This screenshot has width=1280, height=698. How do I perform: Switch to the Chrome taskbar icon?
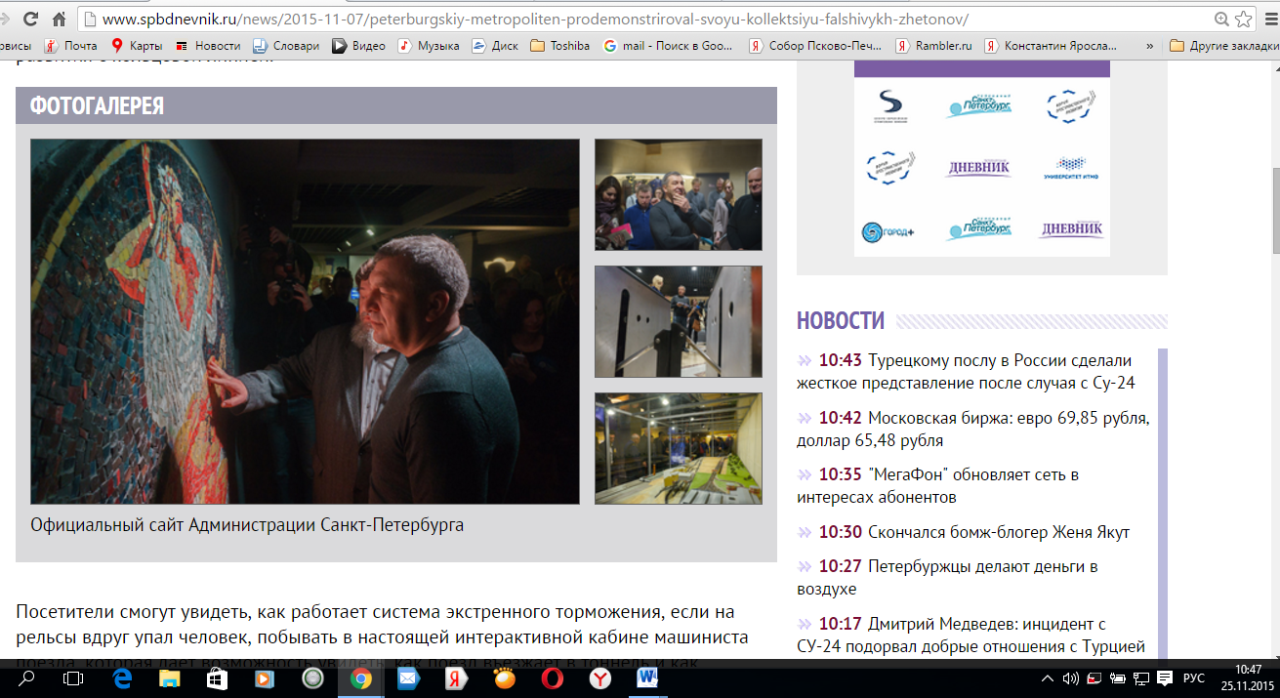pos(361,680)
